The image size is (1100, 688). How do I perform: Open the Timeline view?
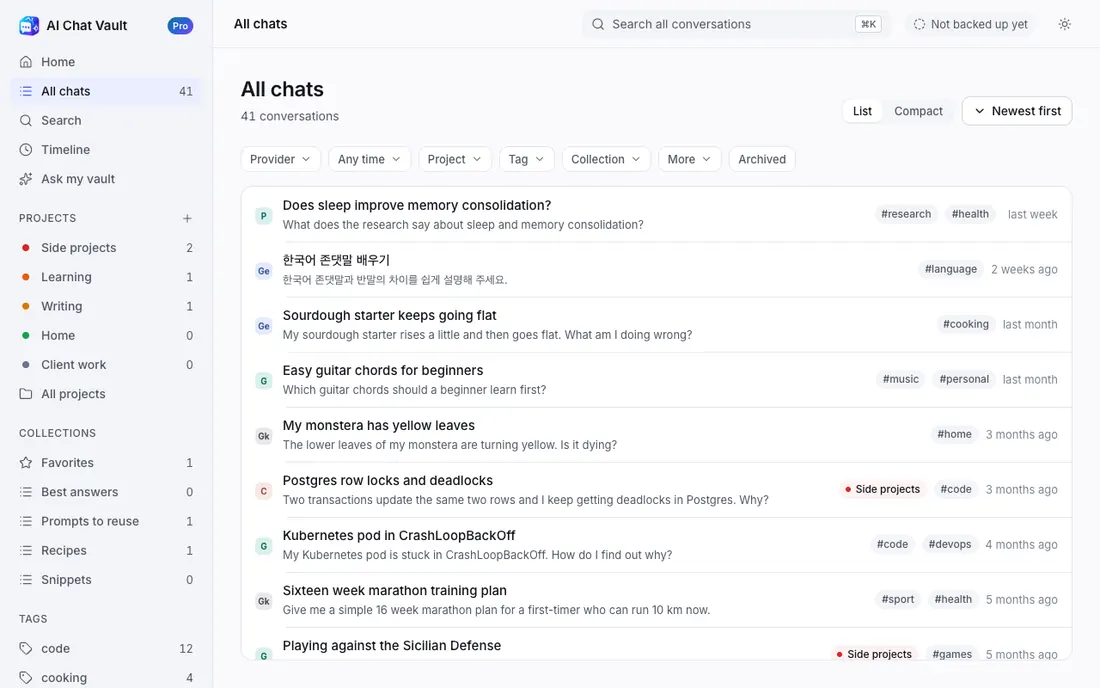pyautogui.click(x=106, y=149)
